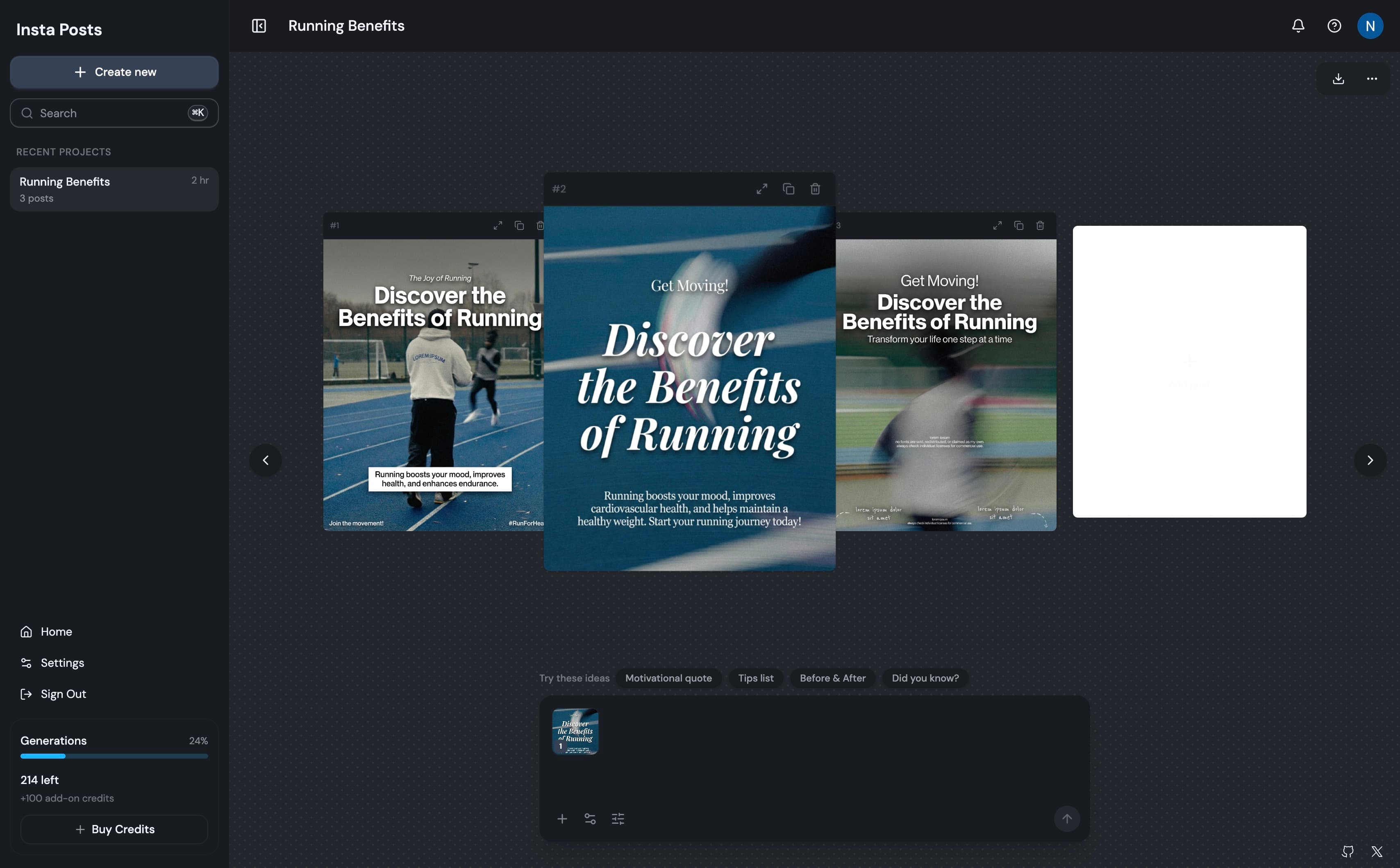Open the prompt adjustments sliders icon
The width and height of the screenshot is (1400, 868).
pyautogui.click(x=618, y=819)
